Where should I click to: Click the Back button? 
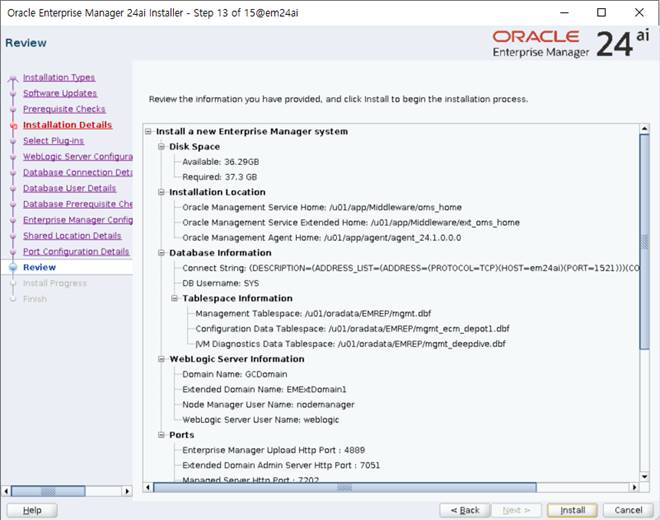click(x=465, y=510)
